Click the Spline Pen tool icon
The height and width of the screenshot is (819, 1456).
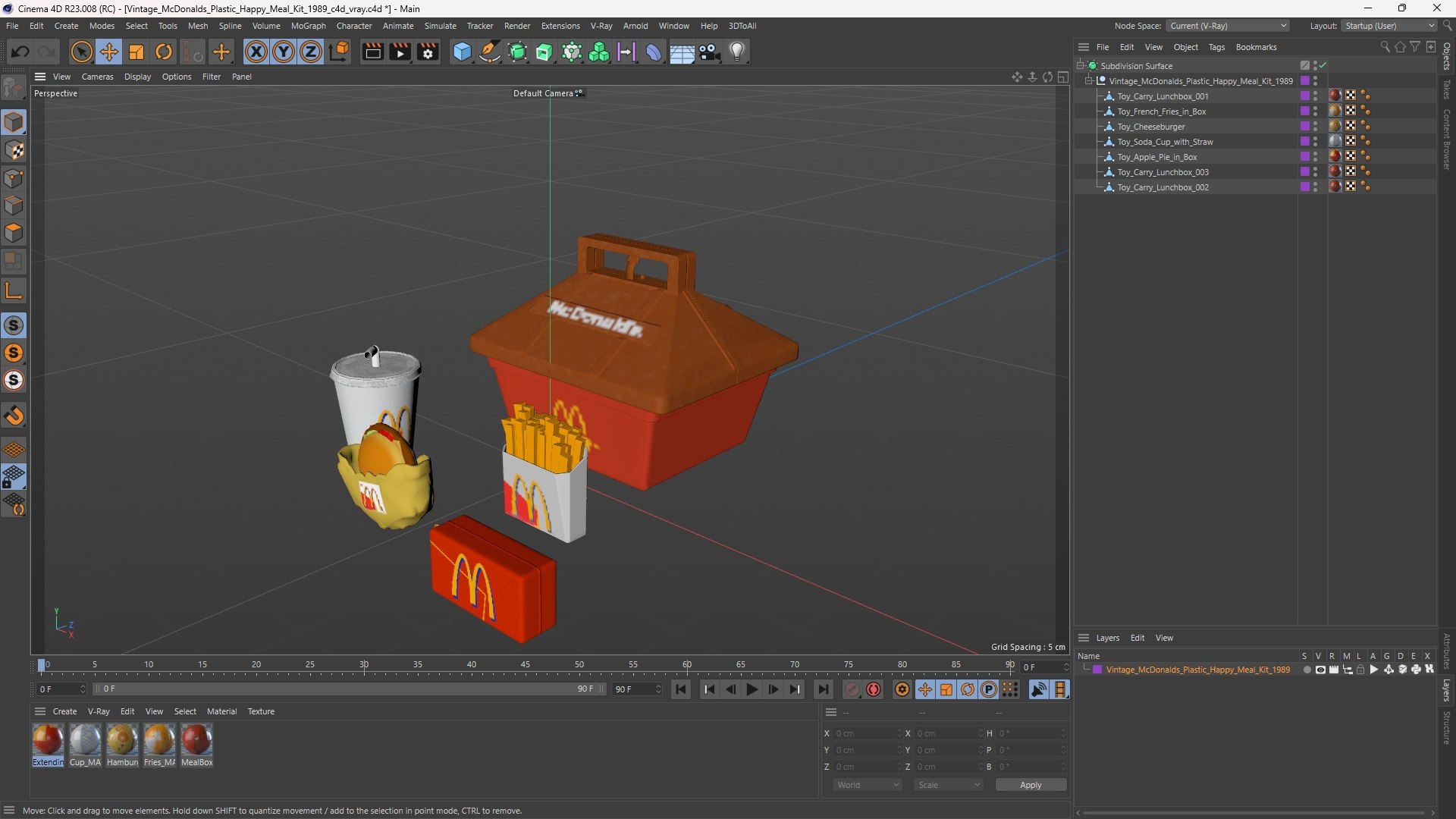[490, 52]
